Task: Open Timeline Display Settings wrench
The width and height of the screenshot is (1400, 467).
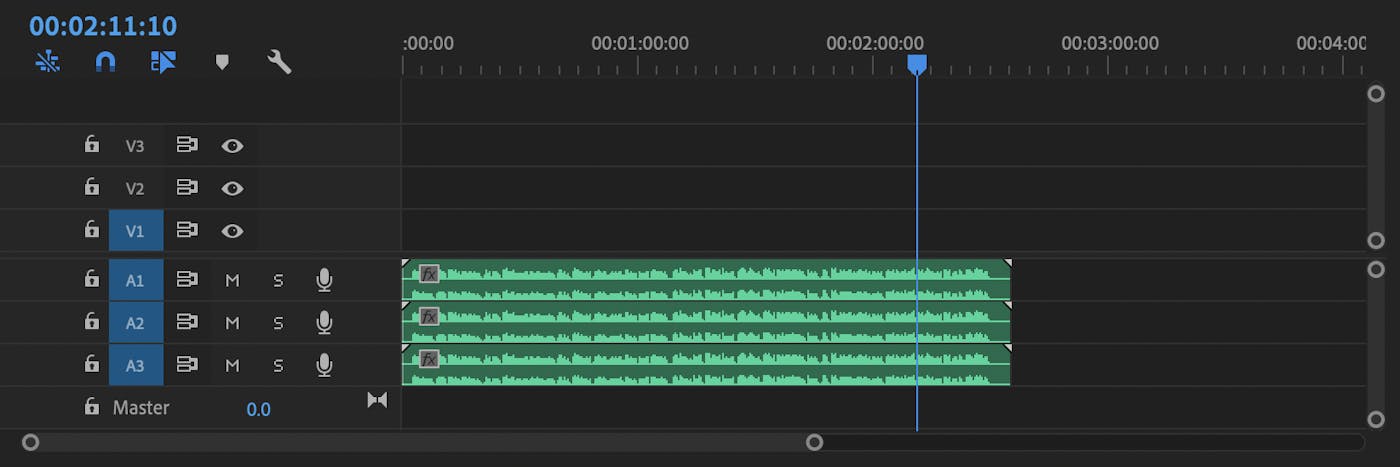Action: click(279, 62)
